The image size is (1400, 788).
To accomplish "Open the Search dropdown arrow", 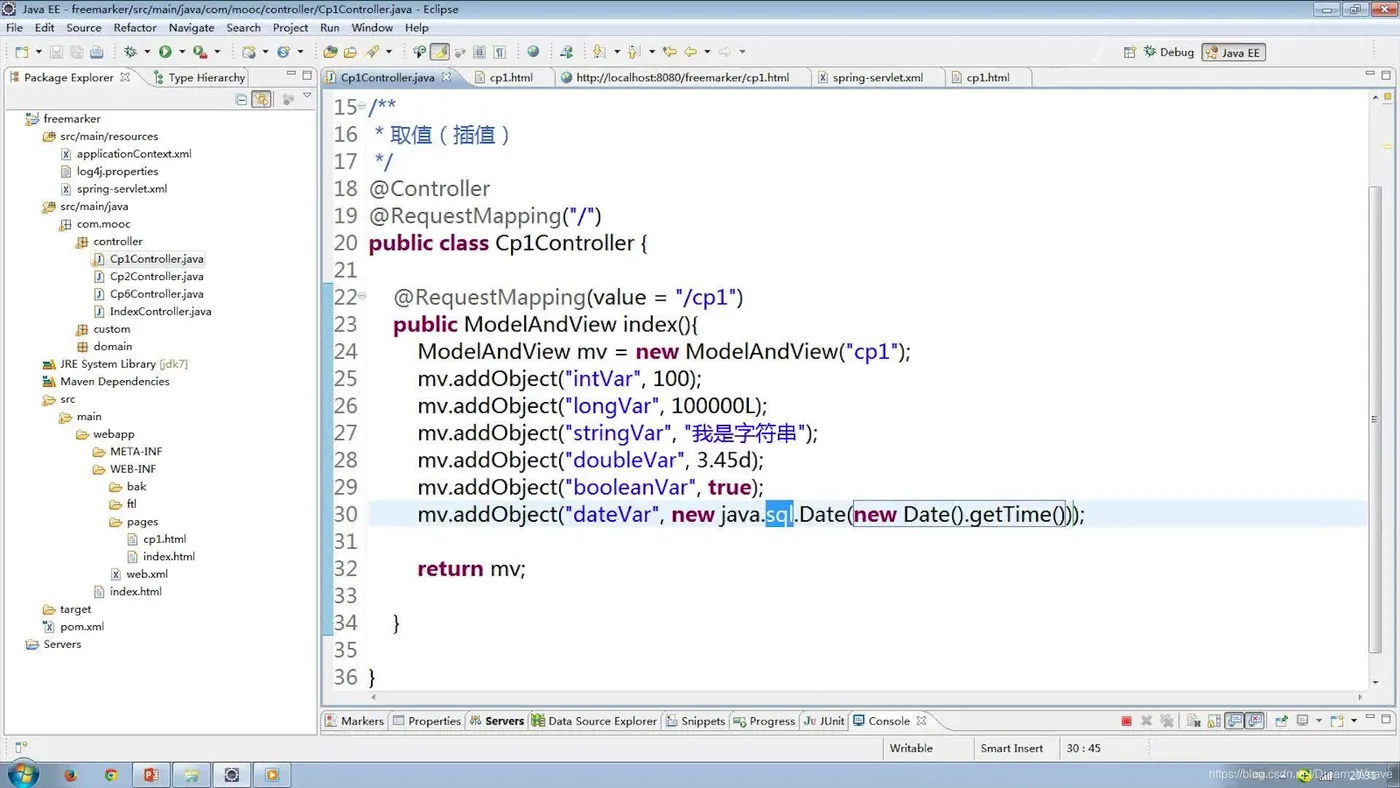I will coord(389,52).
